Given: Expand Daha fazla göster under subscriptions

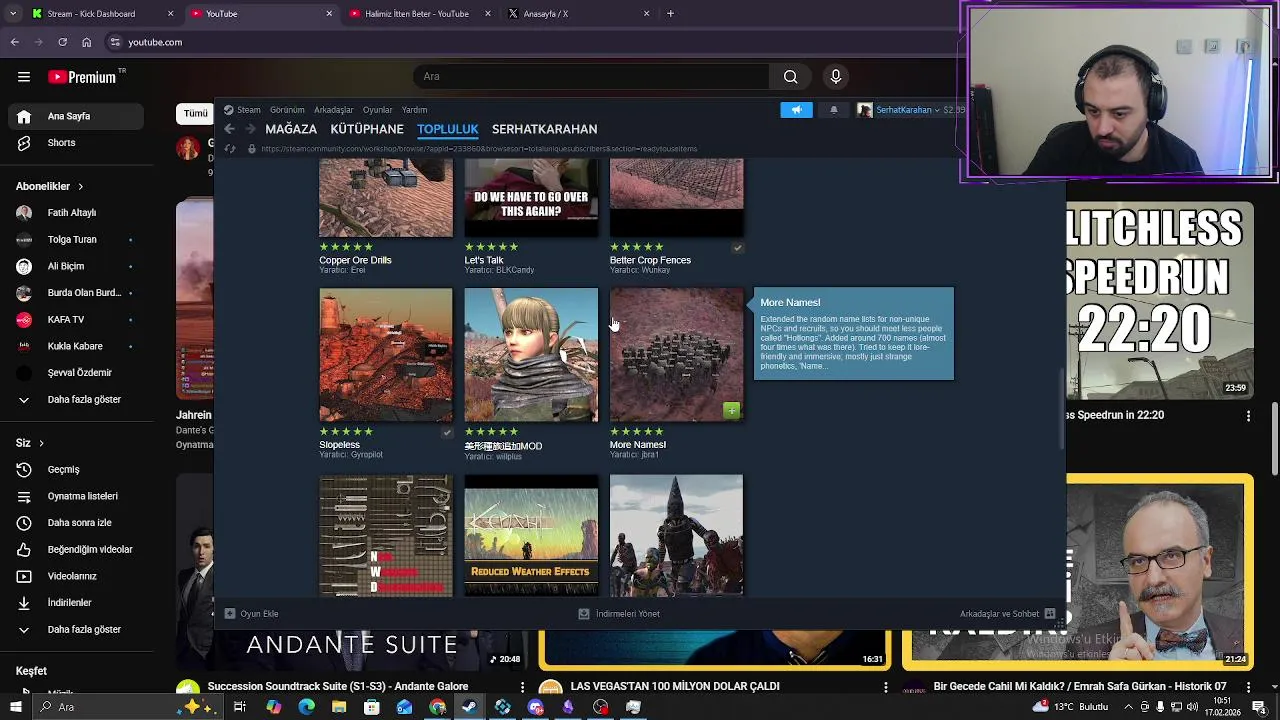Looking at the screenshot, I should pyautogui.click(x=76, y=400).
